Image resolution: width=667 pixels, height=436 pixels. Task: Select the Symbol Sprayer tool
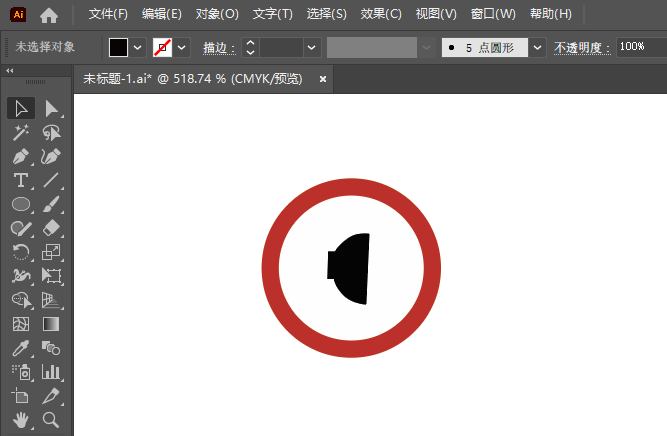pos(21,372)
